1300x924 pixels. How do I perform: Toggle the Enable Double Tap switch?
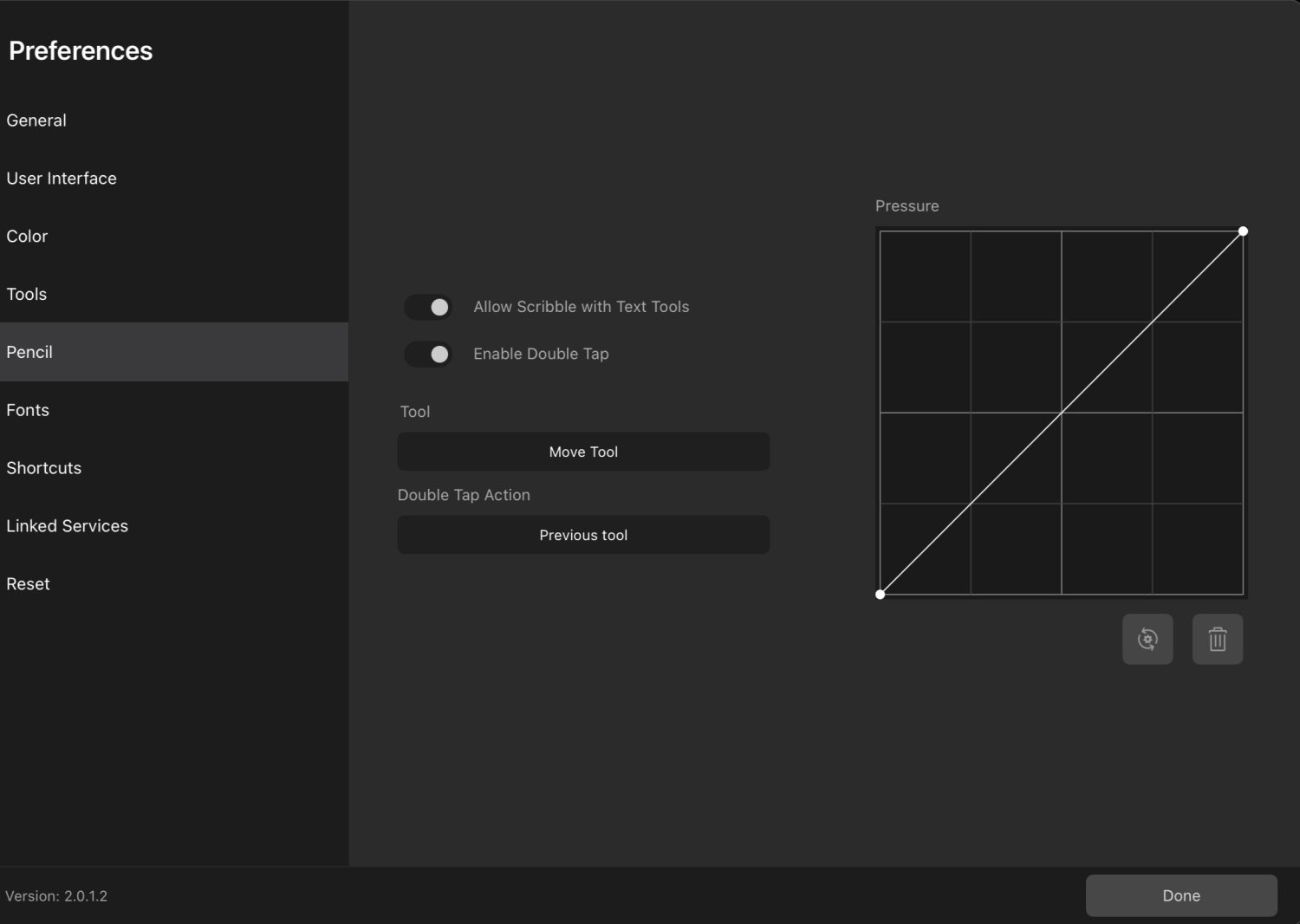tap(428, 354)
